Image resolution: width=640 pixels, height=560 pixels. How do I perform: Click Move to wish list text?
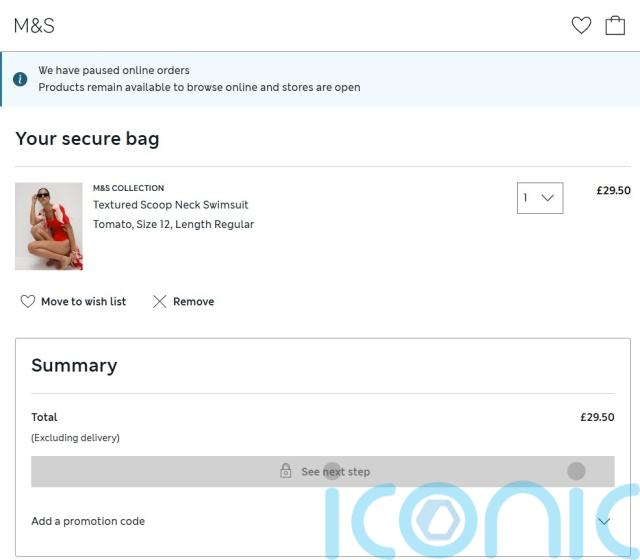coord(84,302)
